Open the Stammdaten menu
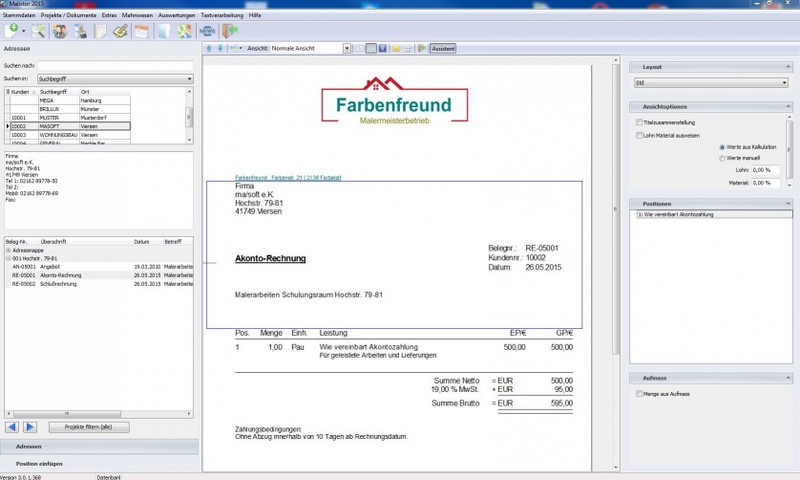The width and height of the screenshot is (800, 480). click(x=19, y=15)
